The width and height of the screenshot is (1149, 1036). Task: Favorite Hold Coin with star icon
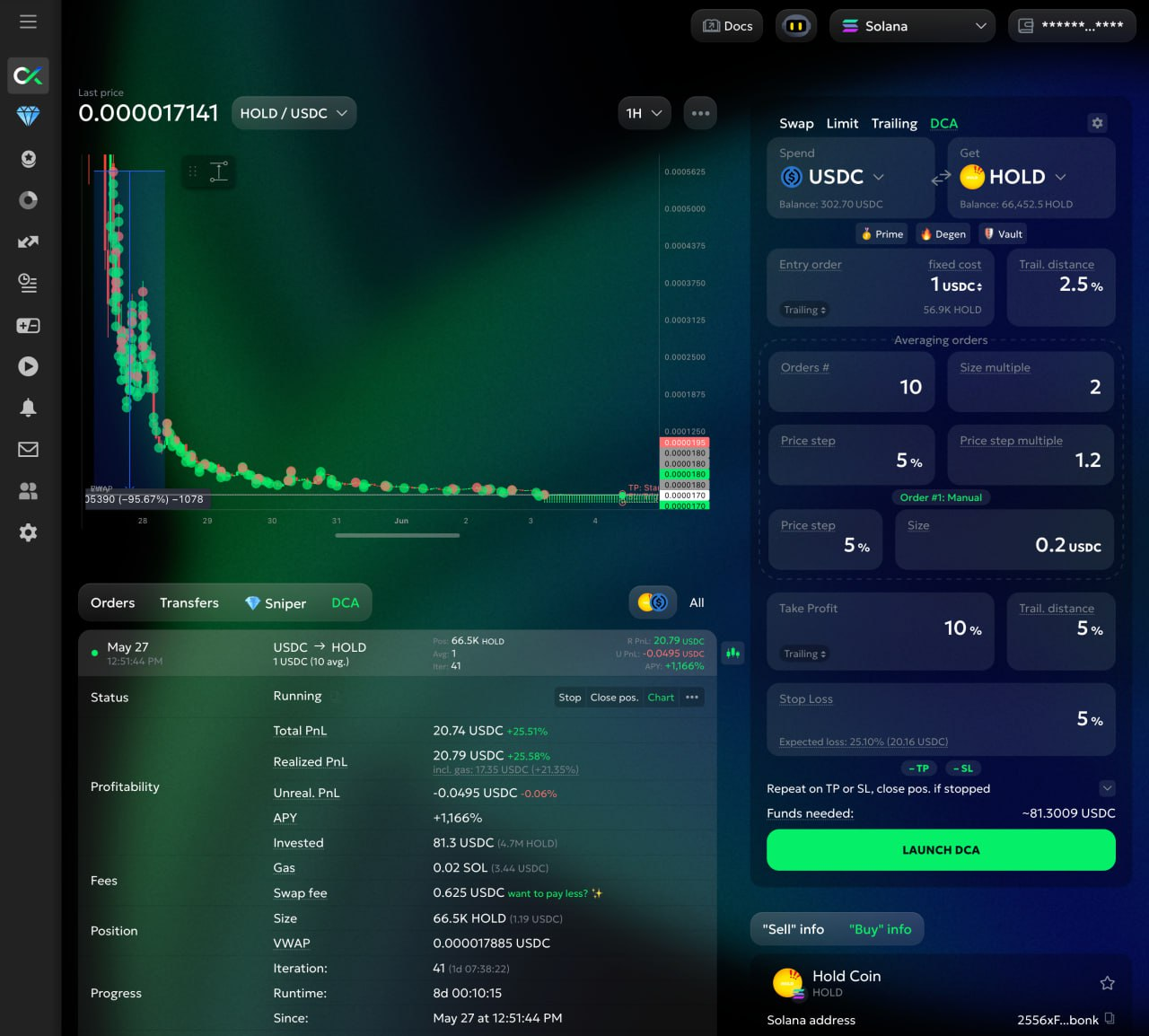[1107, 983]
